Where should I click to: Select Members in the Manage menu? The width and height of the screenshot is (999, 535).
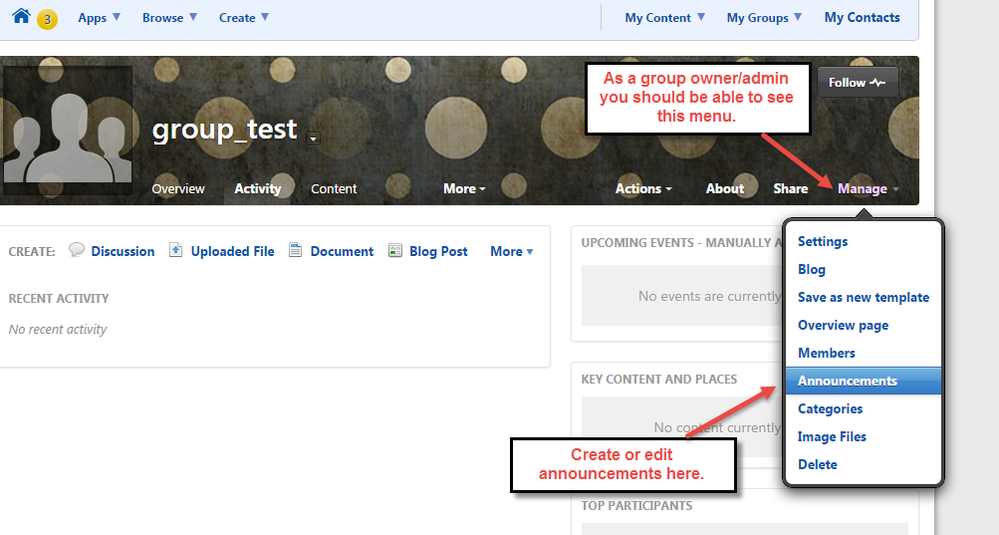[826, 353]
